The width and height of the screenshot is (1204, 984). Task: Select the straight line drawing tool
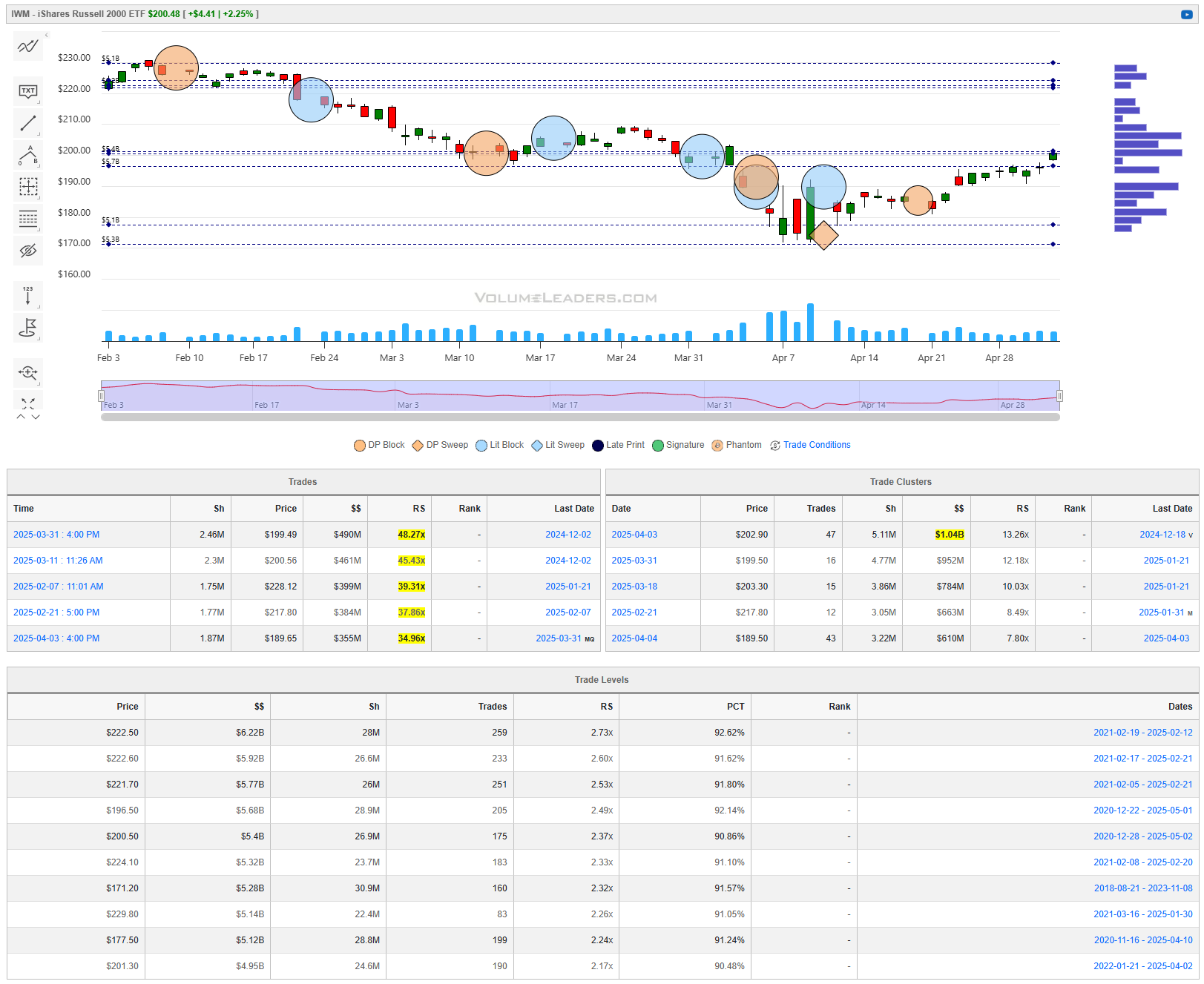[x=28, y=123]
